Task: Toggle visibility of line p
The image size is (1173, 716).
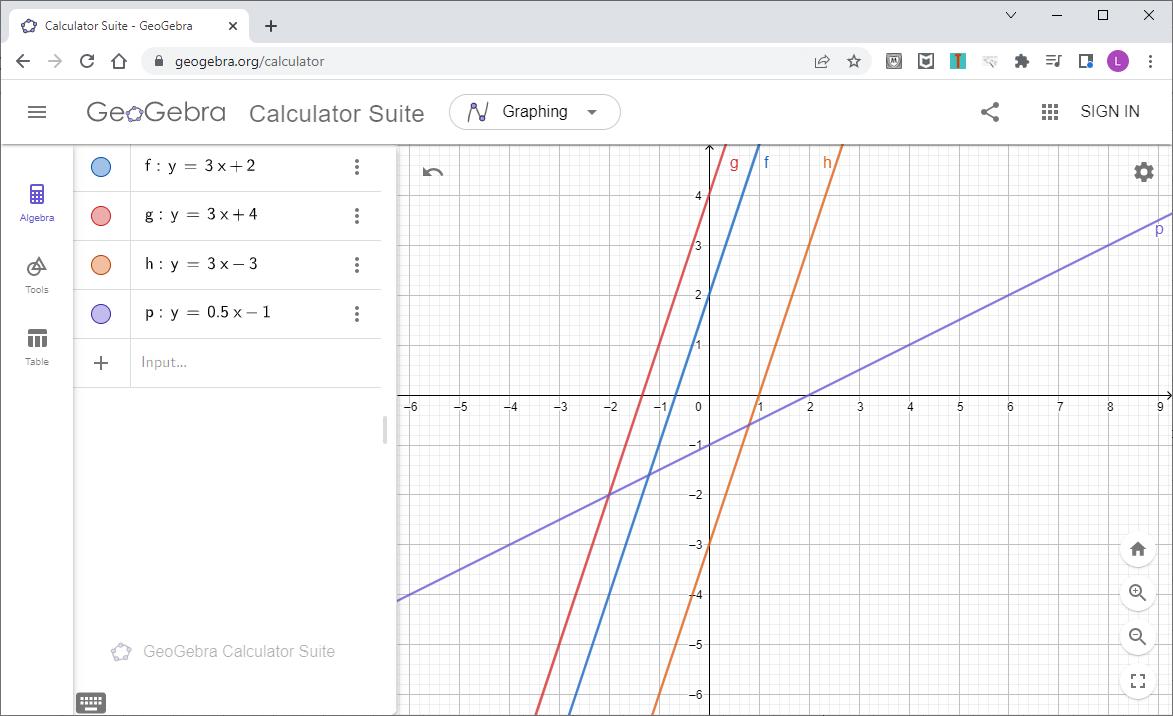Action: tap(101, 314)
